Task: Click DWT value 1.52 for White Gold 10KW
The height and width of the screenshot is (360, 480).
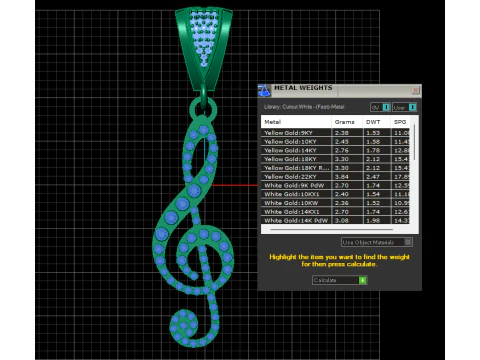Action: 373,203
